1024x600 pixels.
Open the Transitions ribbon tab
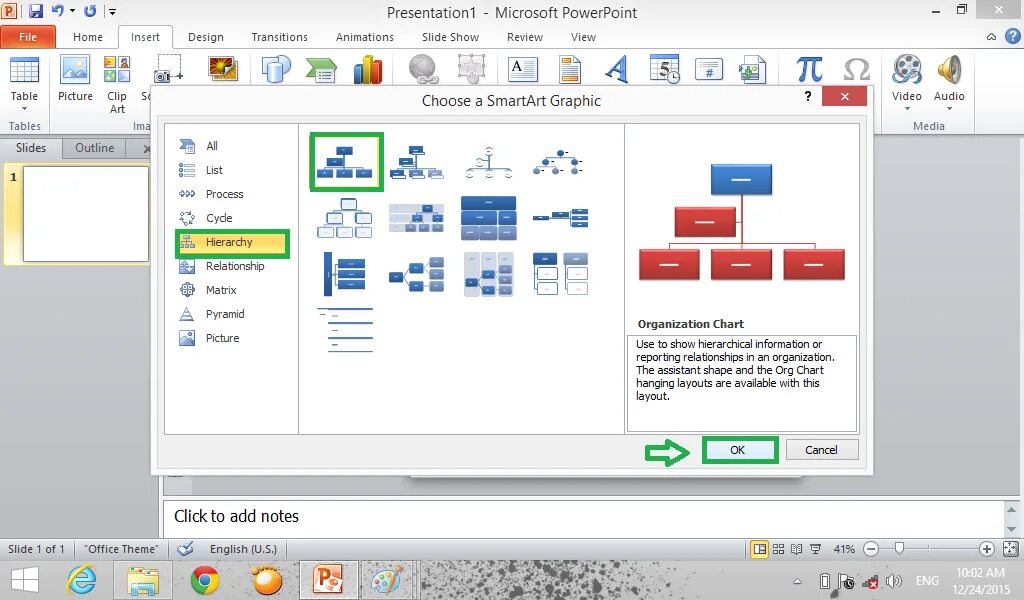(x=280, y=37)
